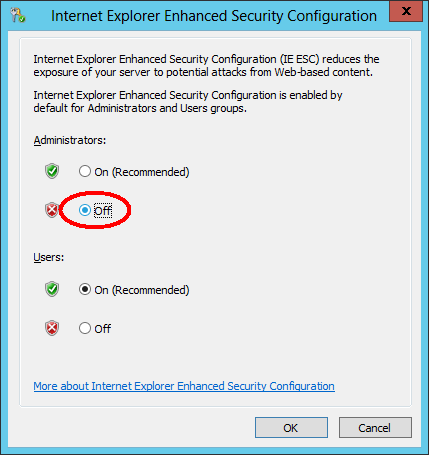Click the keys icon in the title bar

coord(17,15)
